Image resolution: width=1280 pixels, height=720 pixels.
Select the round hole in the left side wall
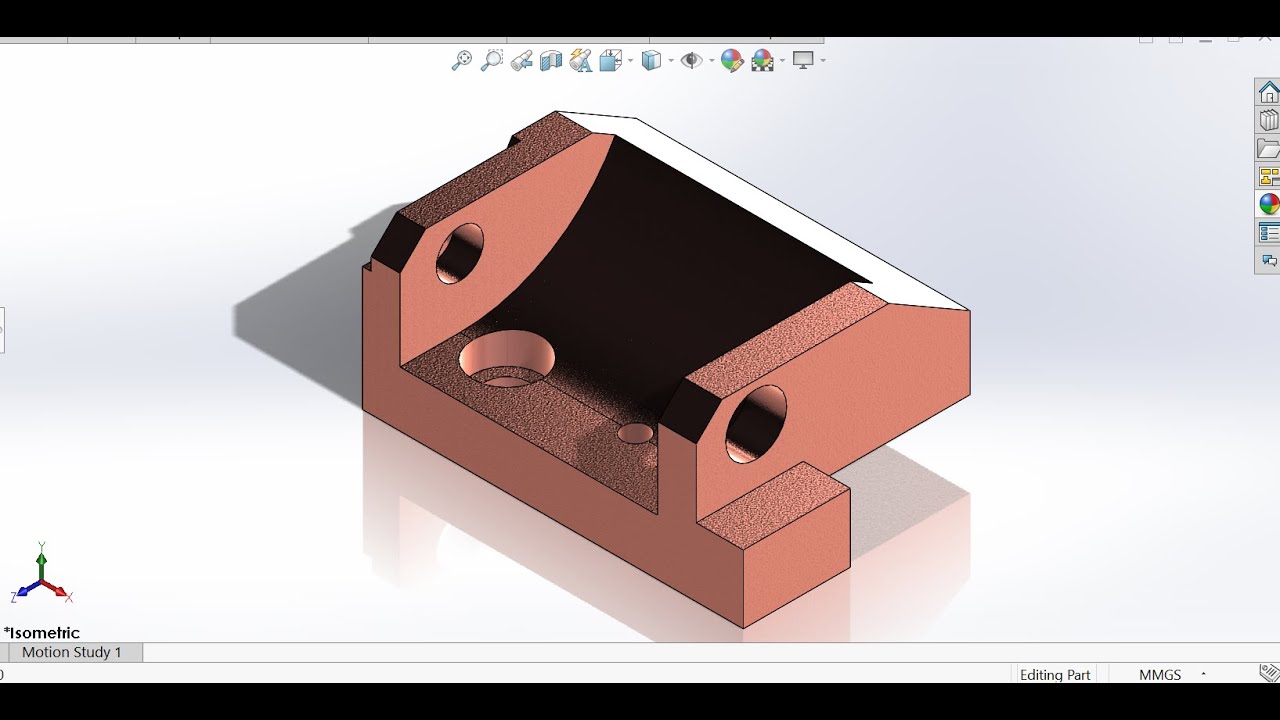(x=460, y=252)
